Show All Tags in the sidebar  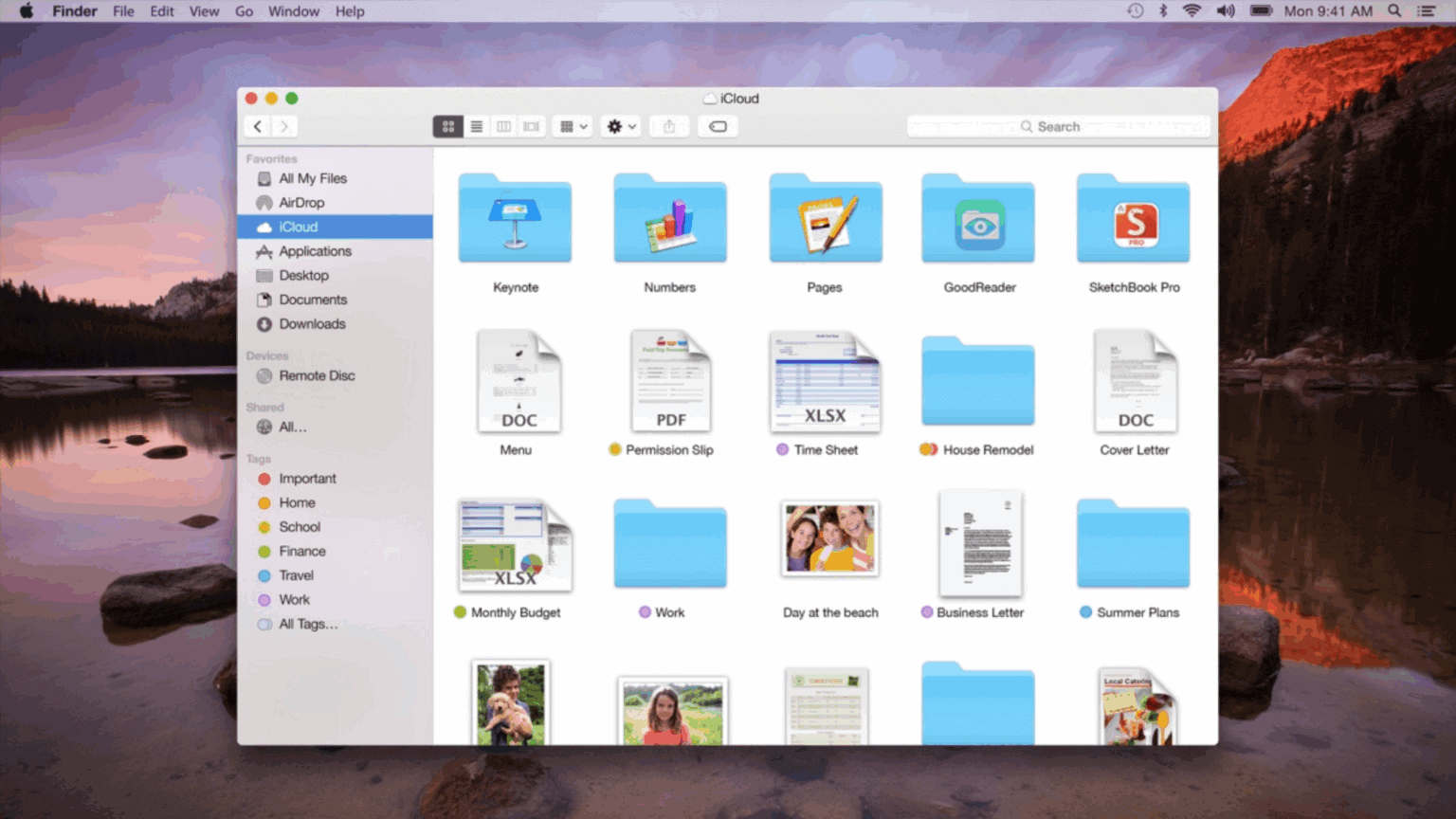click(305, 624)
